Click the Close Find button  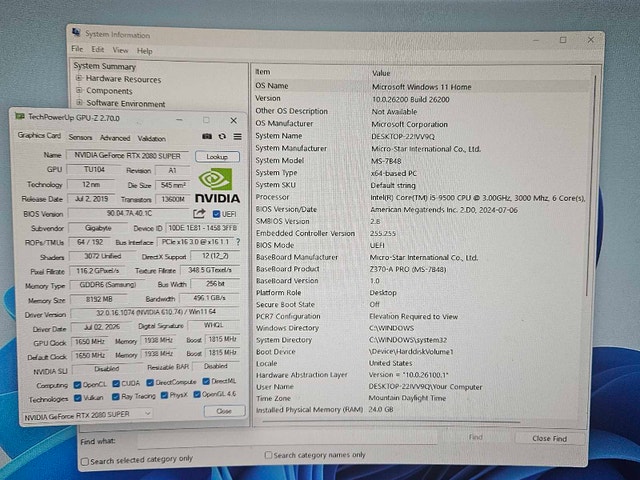coord(549,438)
